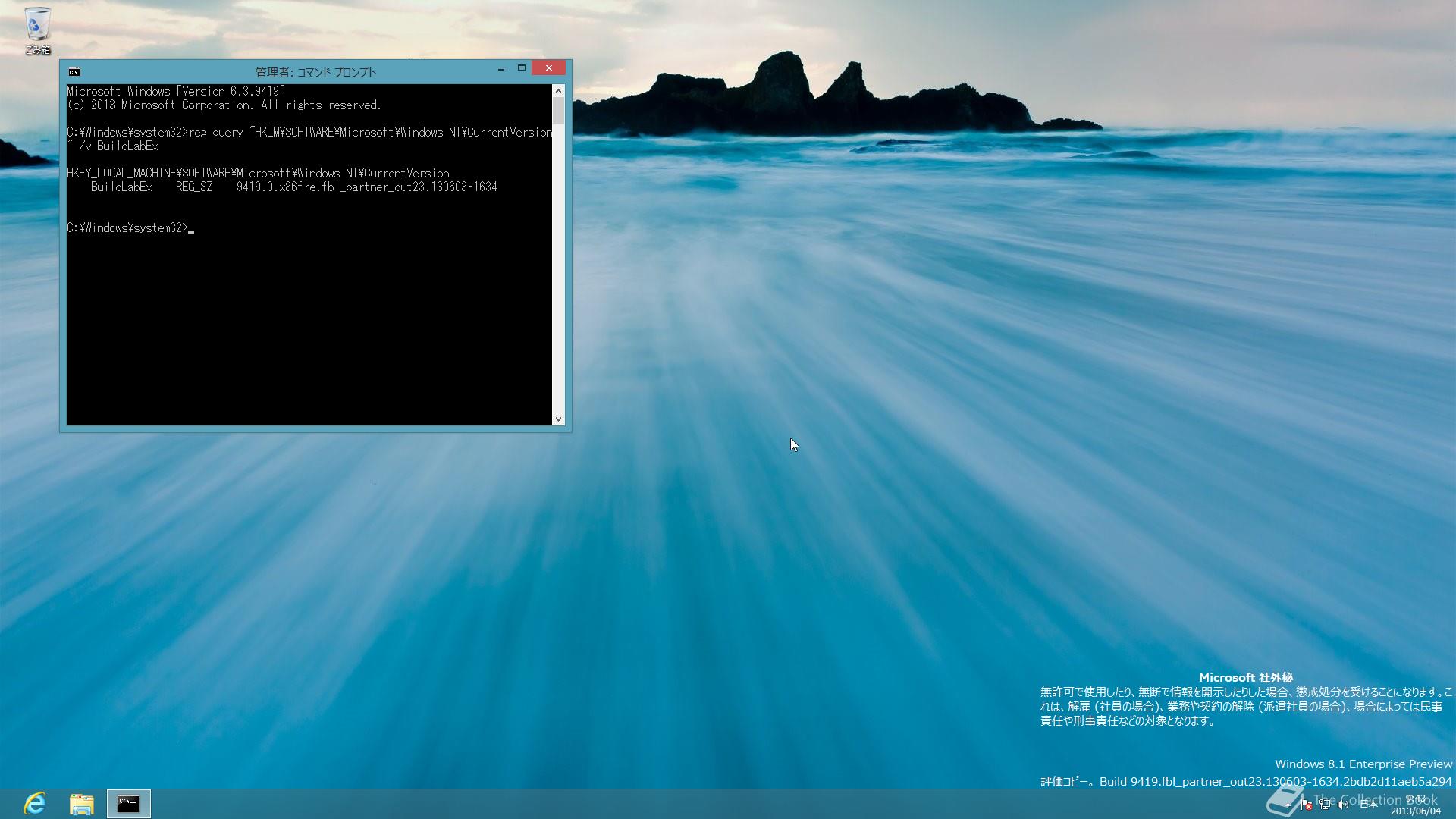Select Command Prompt taskbar button
Image resolution: width=1456 pixels, height=819 pixels.
point(128,804)
